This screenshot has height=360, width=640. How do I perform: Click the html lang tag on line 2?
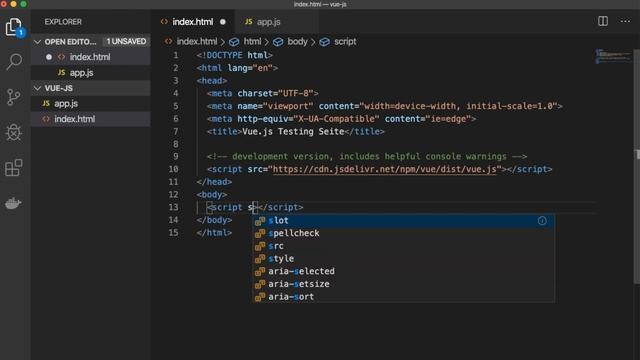[x=237, y=68]
